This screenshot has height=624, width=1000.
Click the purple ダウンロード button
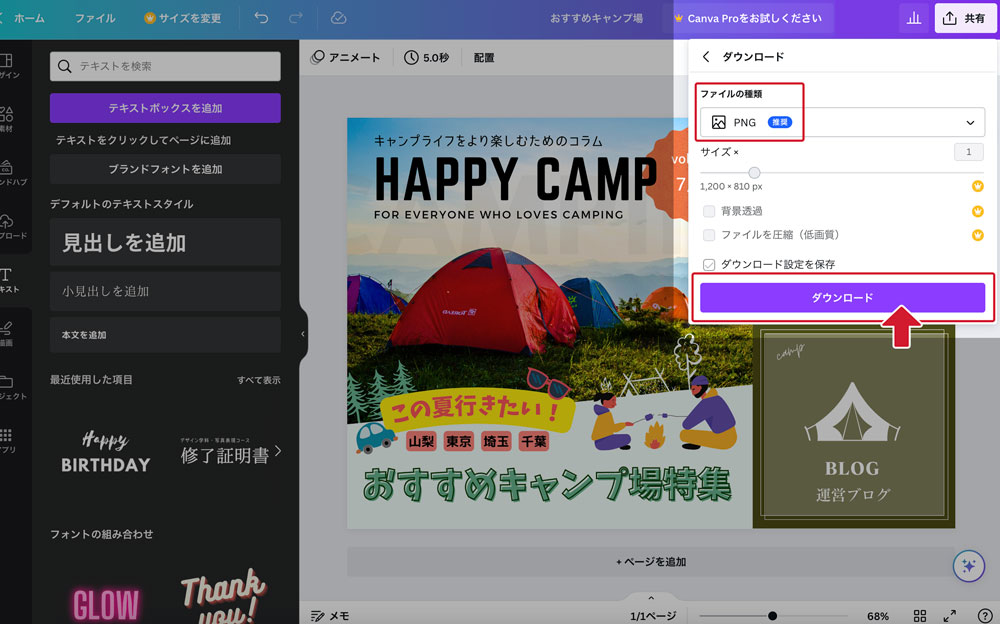click(x=842, y=297)
